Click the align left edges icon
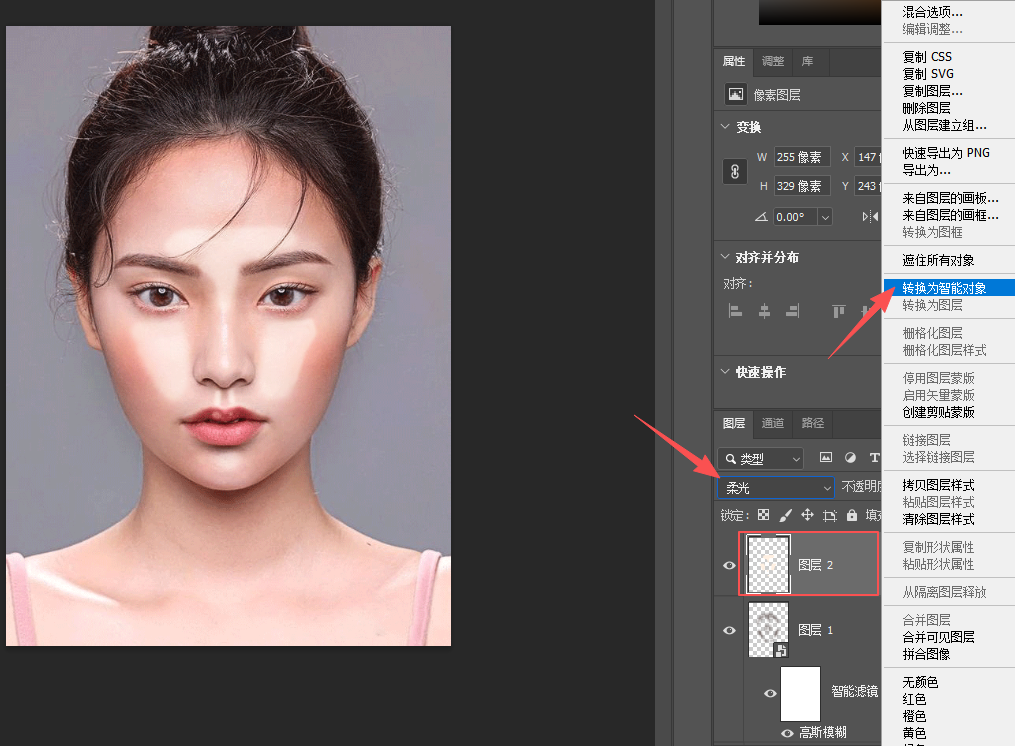 [x=735, y=311]
